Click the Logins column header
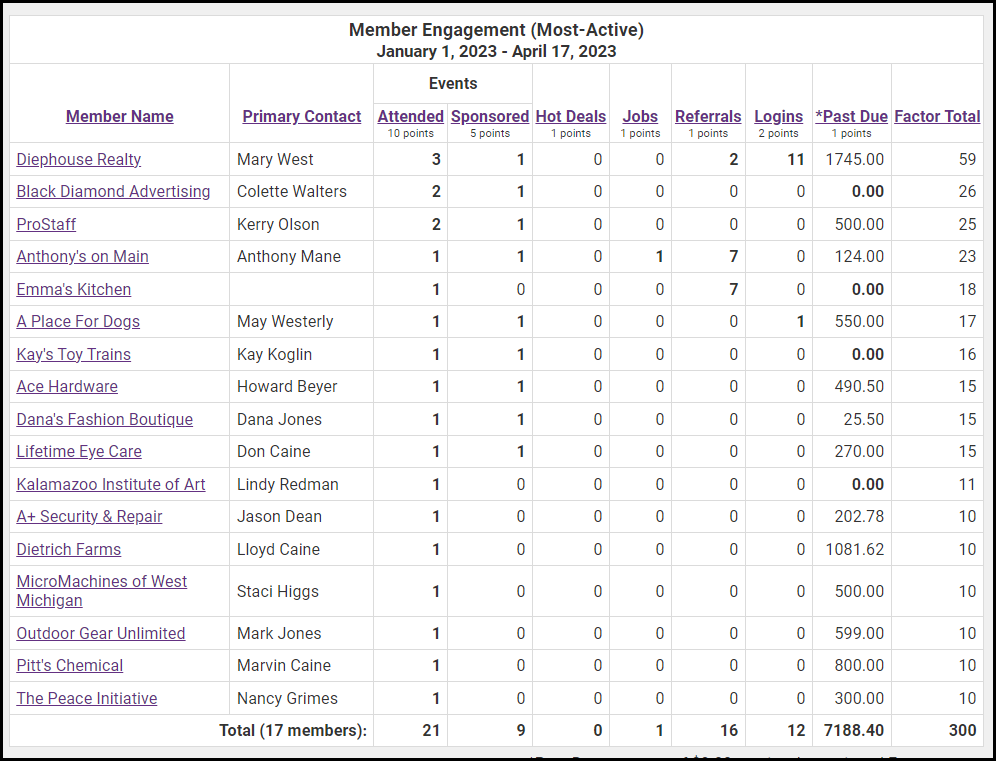The image size is (996, 761). 778,116
